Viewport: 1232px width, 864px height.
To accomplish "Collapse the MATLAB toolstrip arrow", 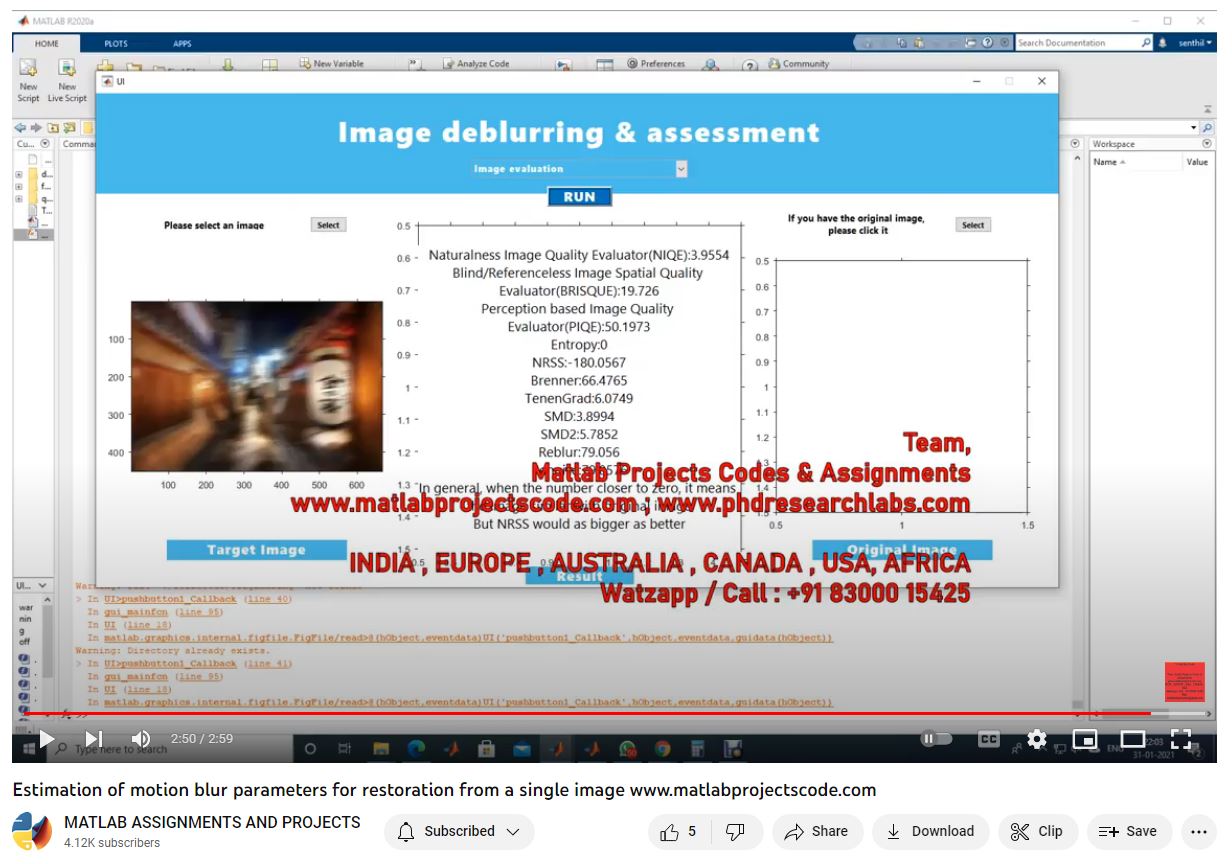I will coord(1207,110).
